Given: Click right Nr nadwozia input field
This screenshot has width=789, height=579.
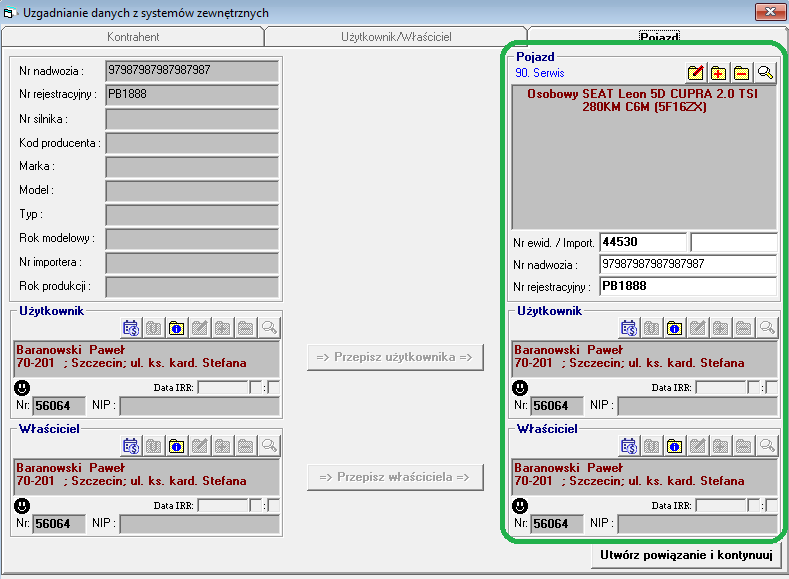Looking at the screenshot, I should [x=688, y=264].
